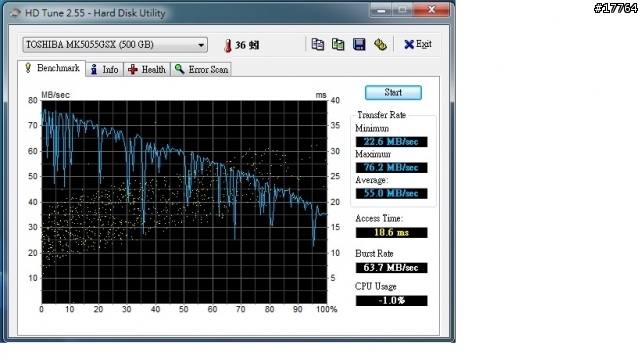Click the ms axis label on graph

[x=321, y=95]
